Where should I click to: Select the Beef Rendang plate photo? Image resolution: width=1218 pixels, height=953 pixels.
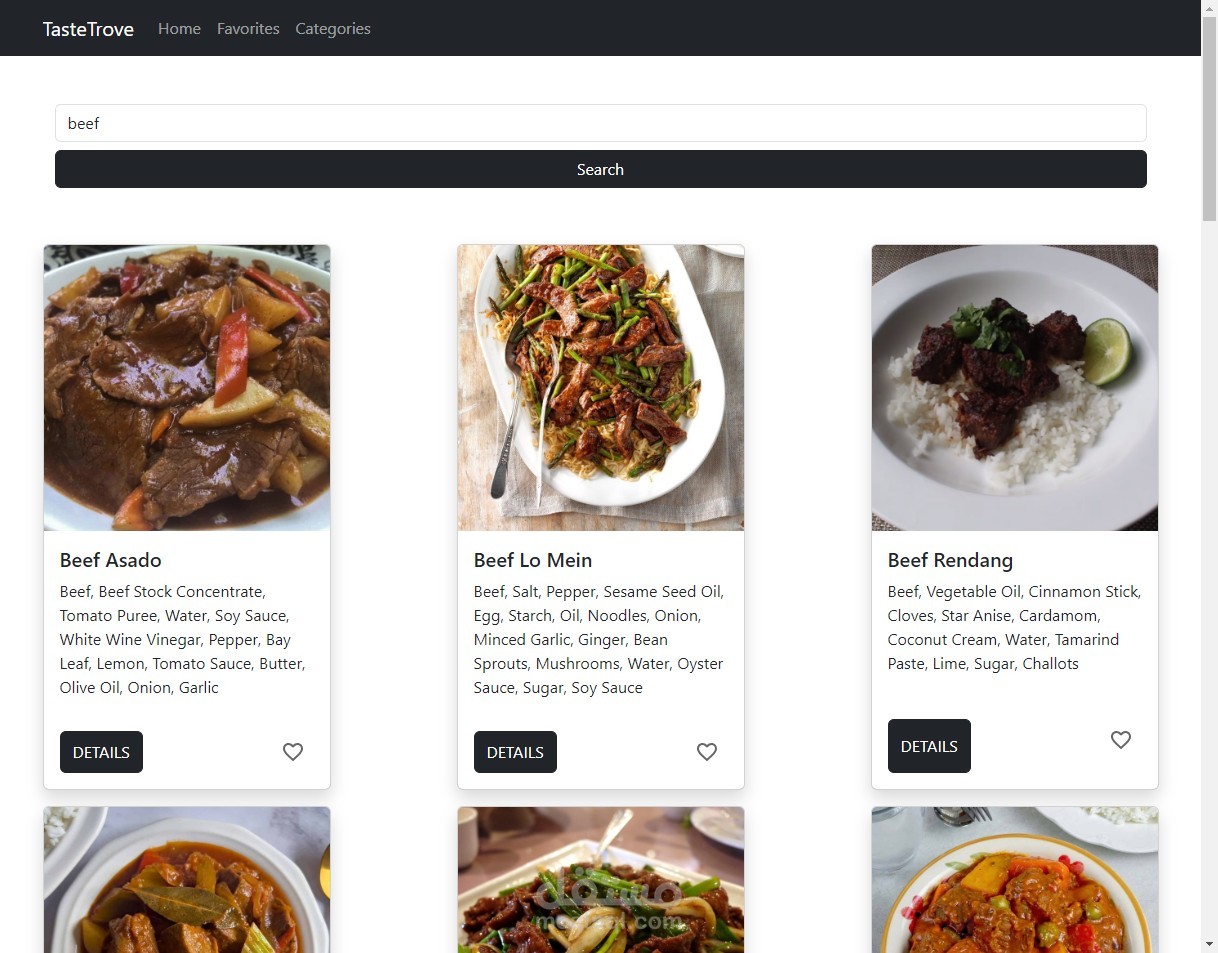[1015, 388]
